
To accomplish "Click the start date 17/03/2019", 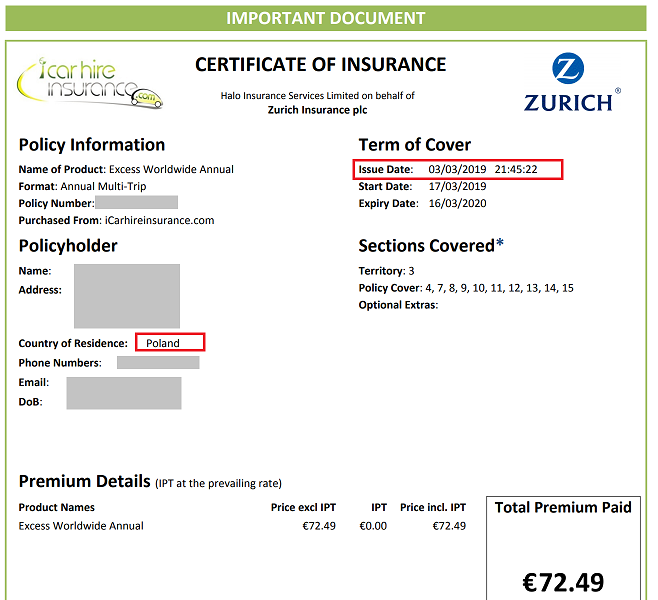I will pos(457,186).
